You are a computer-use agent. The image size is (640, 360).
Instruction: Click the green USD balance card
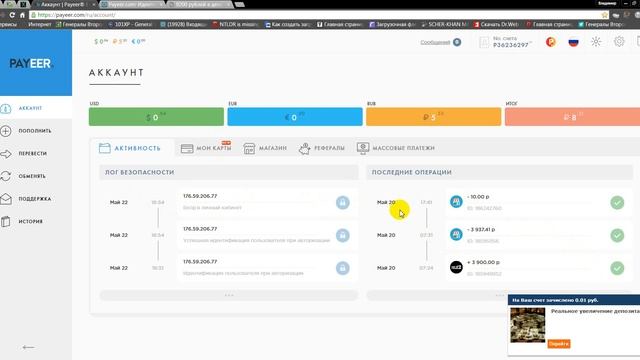156,117
